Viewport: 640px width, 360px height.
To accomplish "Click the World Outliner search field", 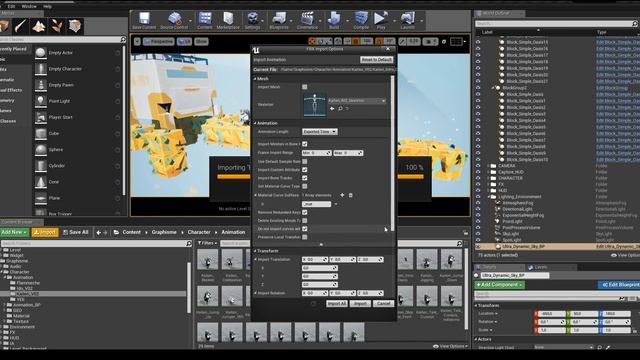I will point(556,24).
